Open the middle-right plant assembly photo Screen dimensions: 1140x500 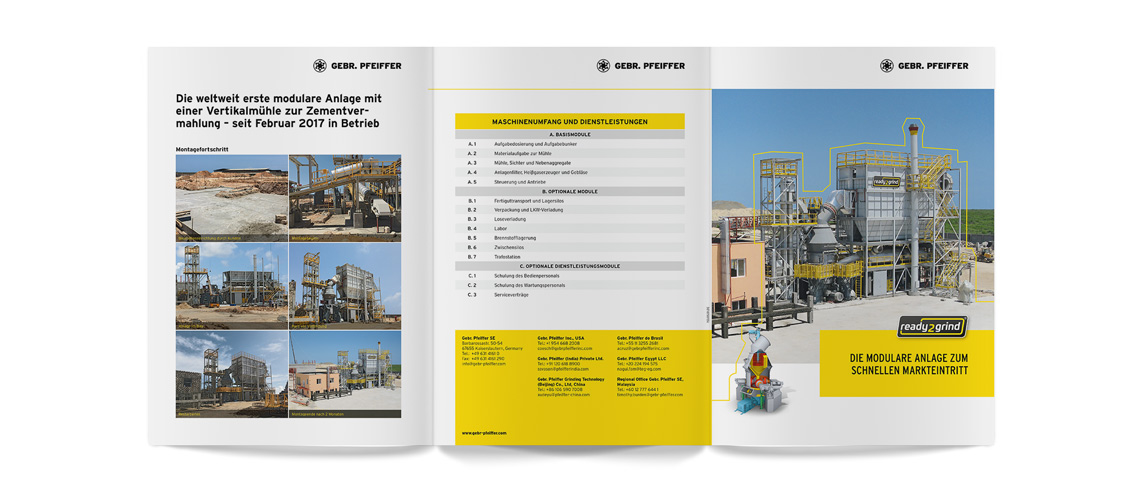[x=345, y=286]
